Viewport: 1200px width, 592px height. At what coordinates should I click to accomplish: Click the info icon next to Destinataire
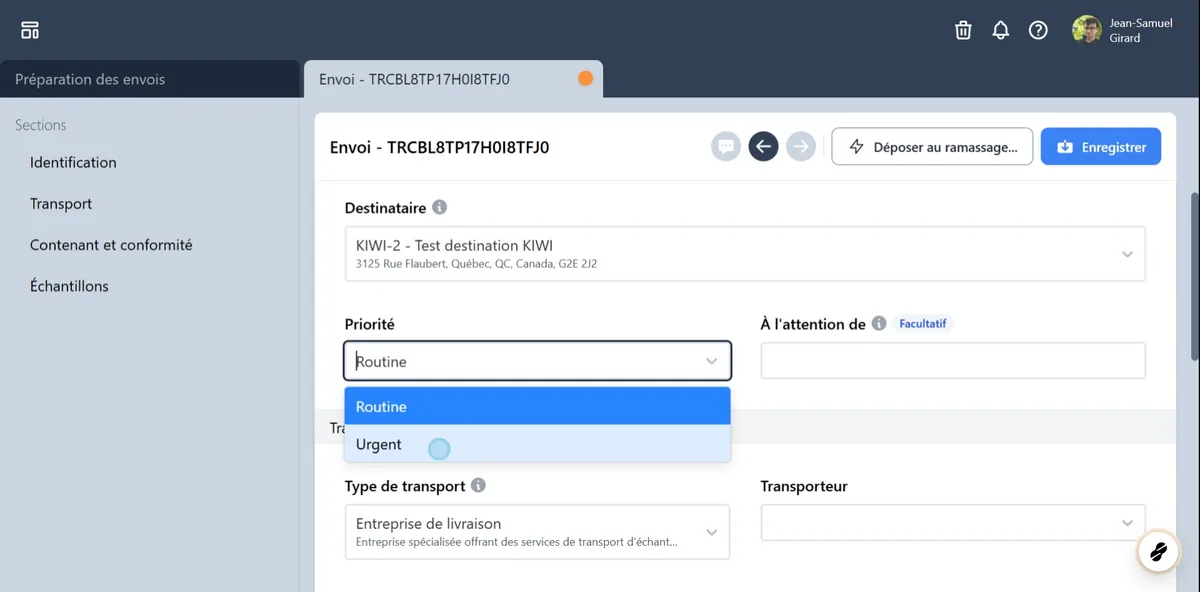[439, 207]
